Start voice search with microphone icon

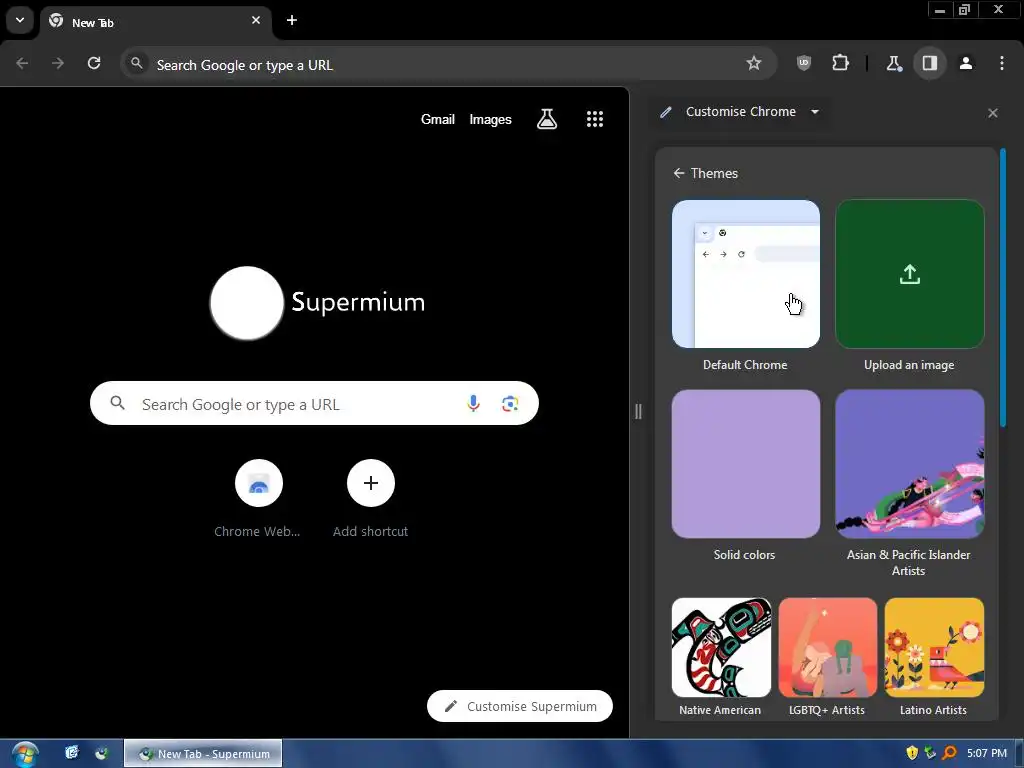[x=473, y=404]
